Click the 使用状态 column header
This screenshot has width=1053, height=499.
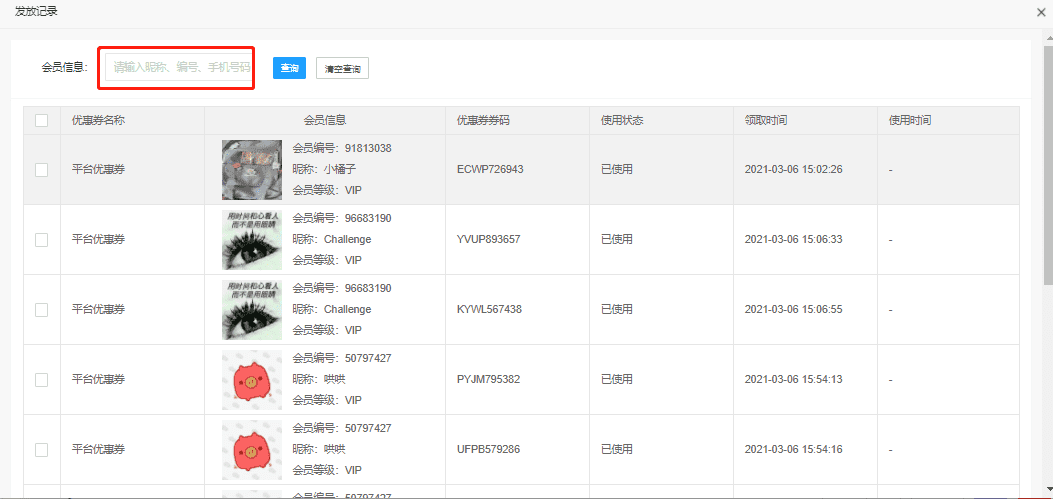click(x=622, y=120)
